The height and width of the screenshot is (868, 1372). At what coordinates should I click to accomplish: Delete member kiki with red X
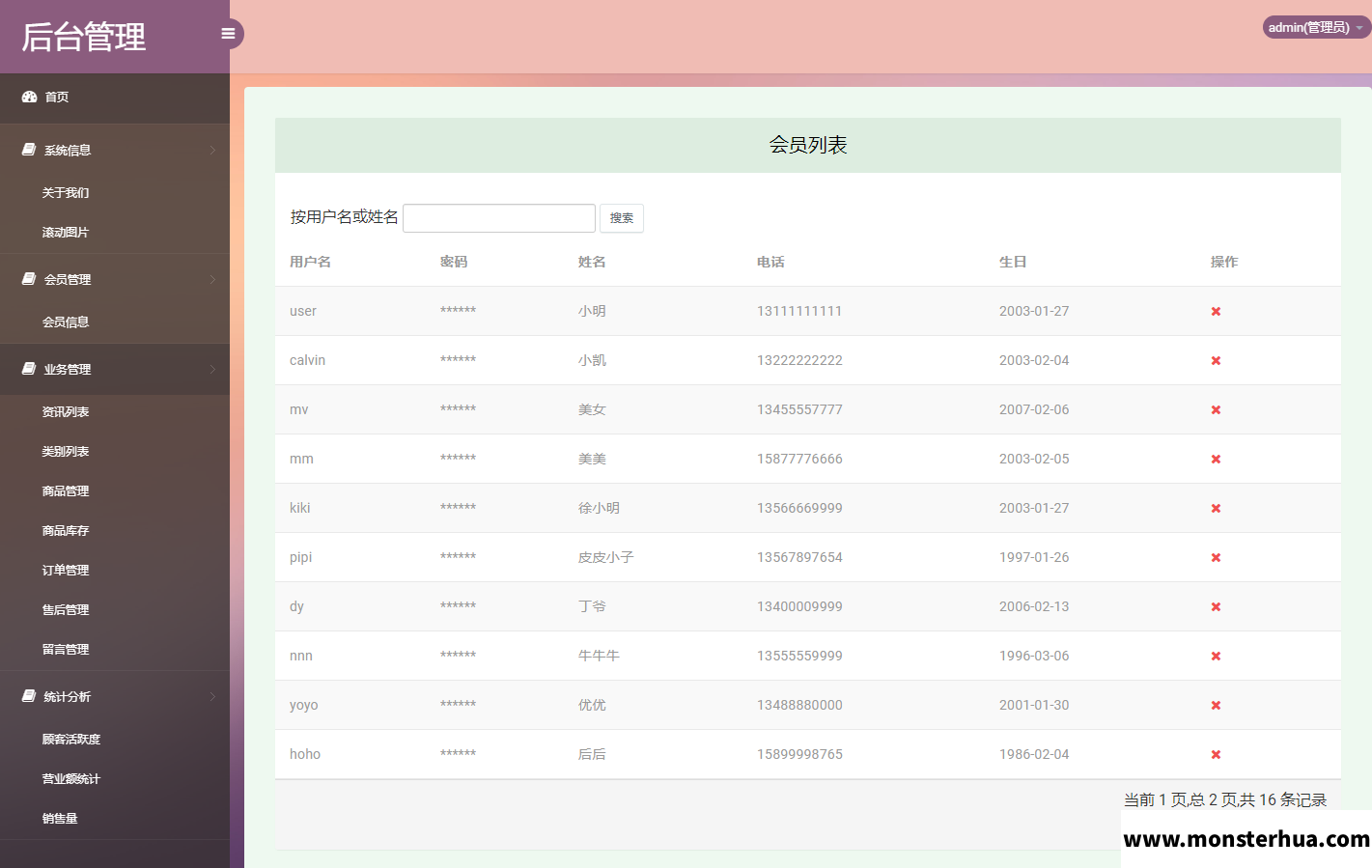[1216, 508]
